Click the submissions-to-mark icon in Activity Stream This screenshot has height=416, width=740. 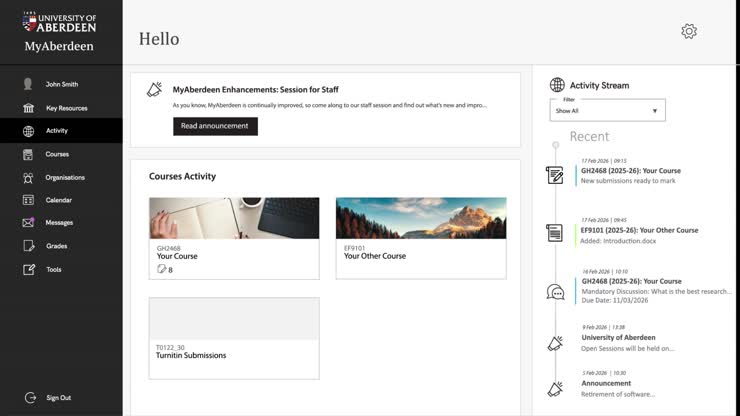[x=555, y=175]
